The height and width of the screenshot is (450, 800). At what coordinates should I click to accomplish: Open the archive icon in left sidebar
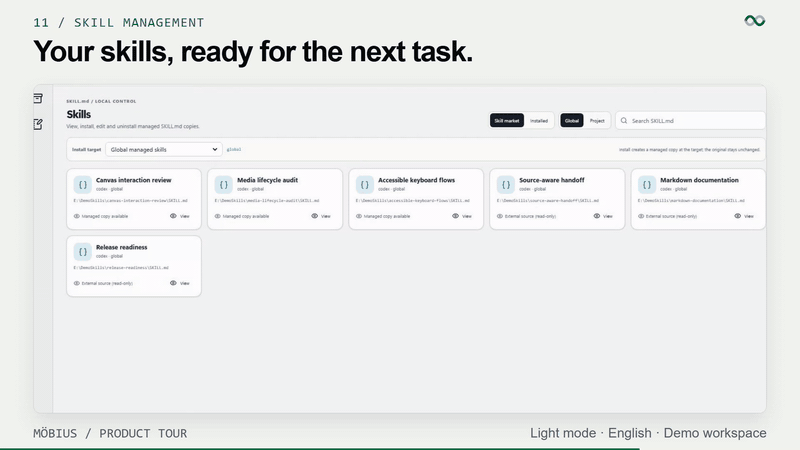pos(38,98)
